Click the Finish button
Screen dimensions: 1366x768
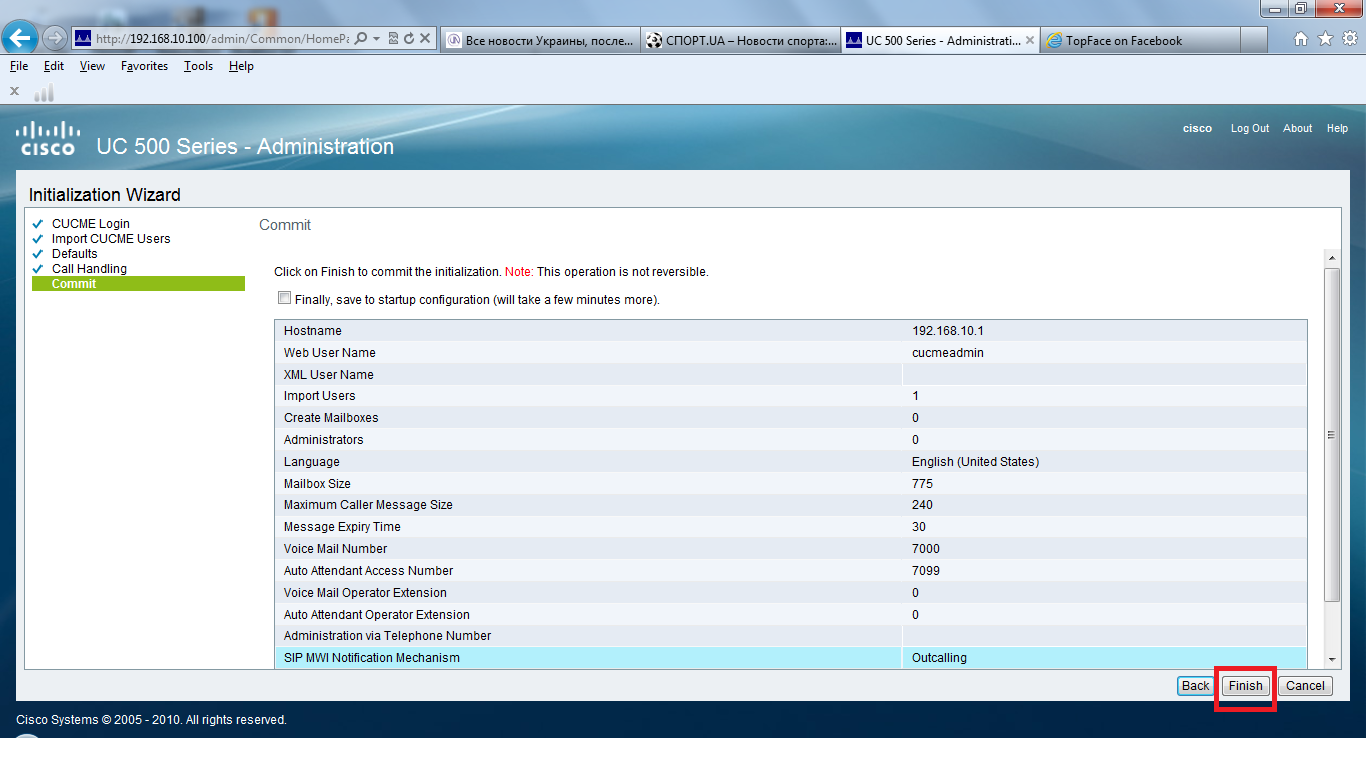[x=1244, y=686]
